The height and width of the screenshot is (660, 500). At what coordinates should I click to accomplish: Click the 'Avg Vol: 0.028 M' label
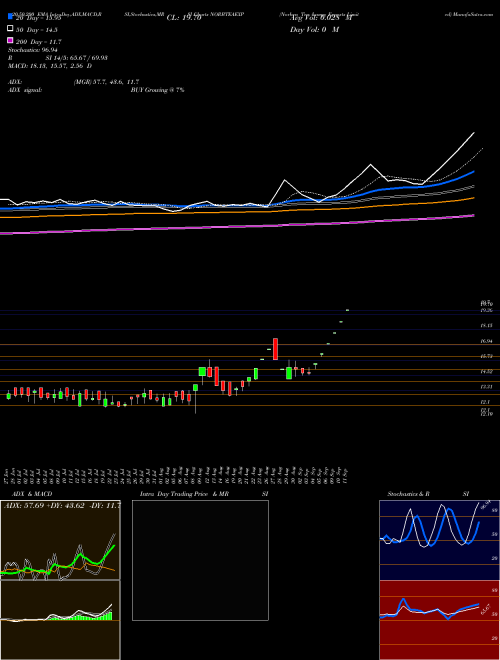coord(321,18)
